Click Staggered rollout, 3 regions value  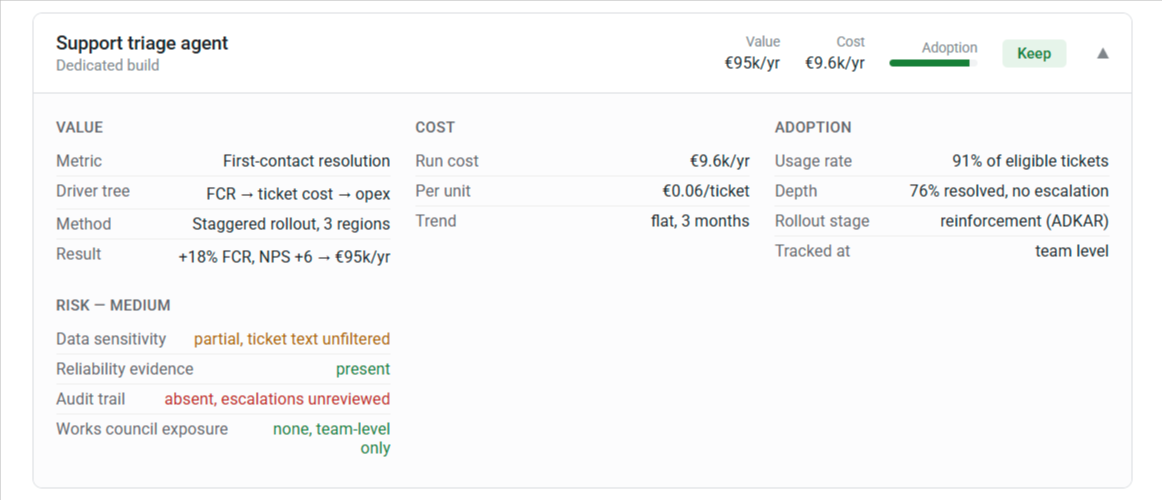pyautogui.click(x=290, y=224)
